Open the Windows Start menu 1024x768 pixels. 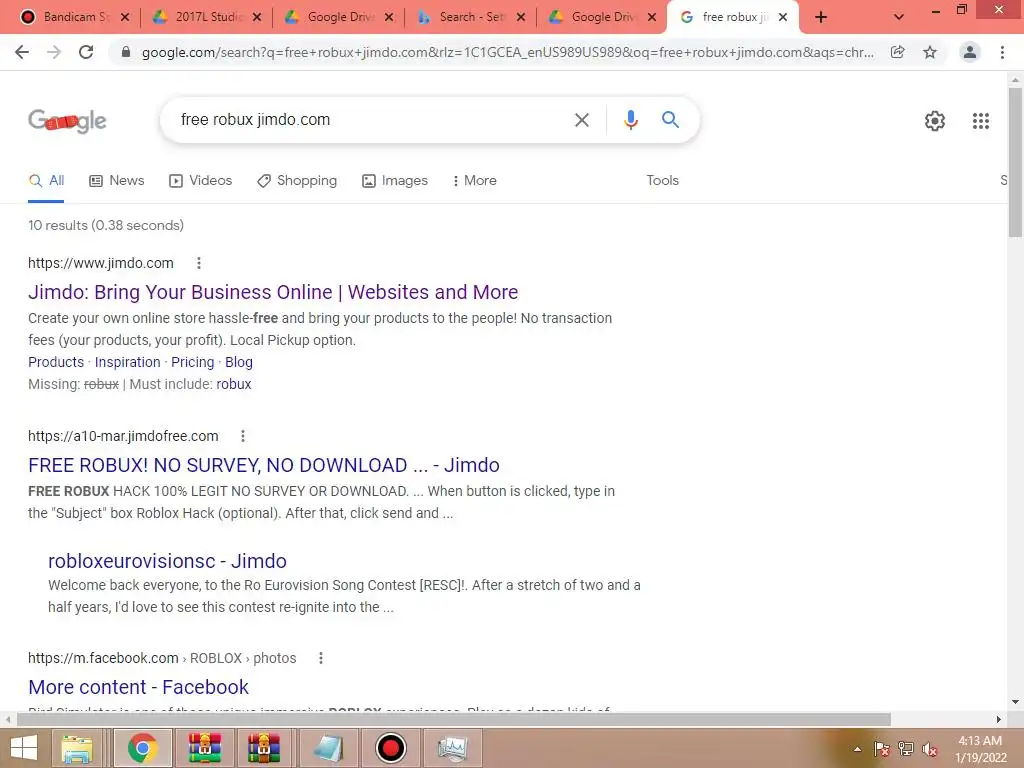tap(24, 748)
